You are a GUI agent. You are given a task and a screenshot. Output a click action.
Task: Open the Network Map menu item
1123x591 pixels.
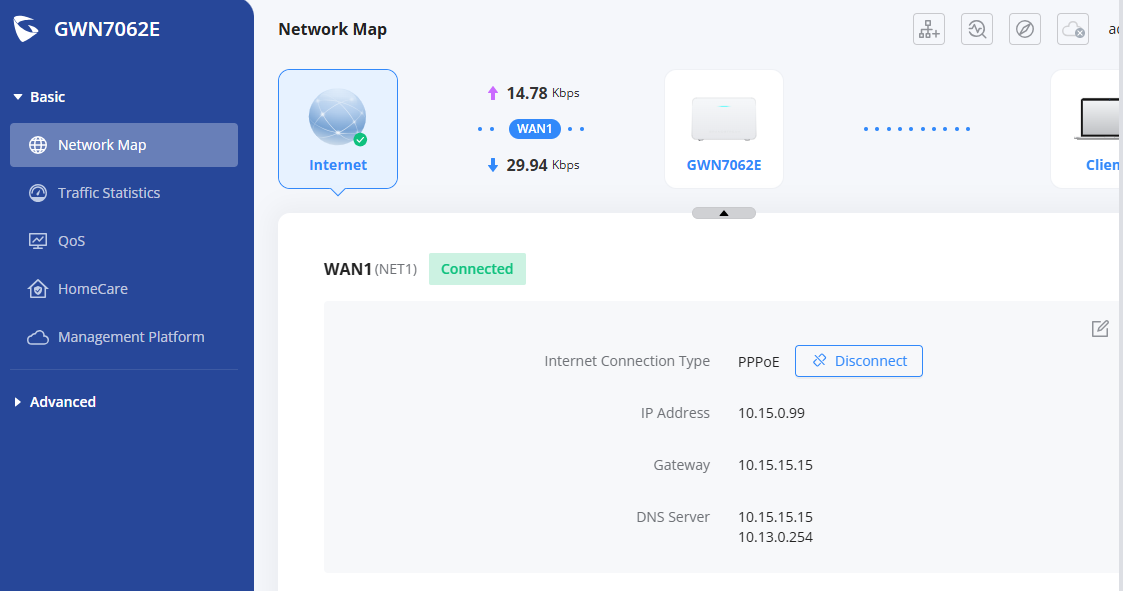coord(124,145)
